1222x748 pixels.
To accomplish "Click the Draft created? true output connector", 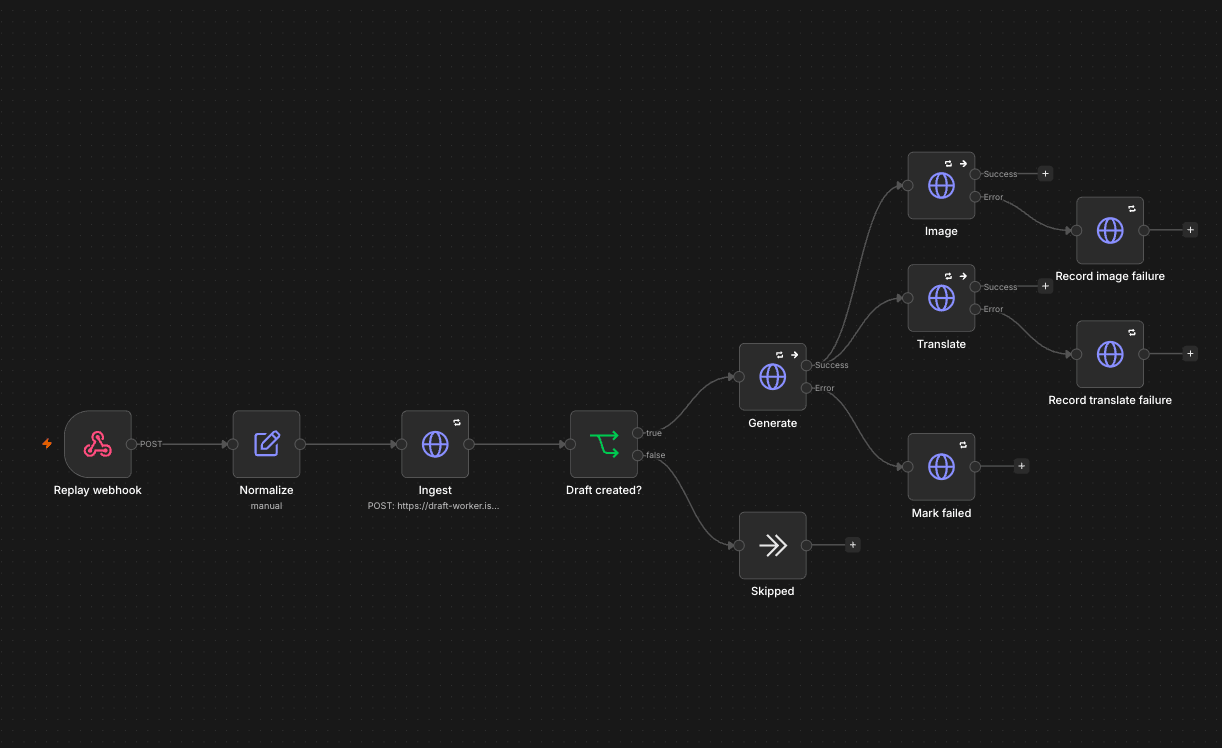I will point(638,433).
